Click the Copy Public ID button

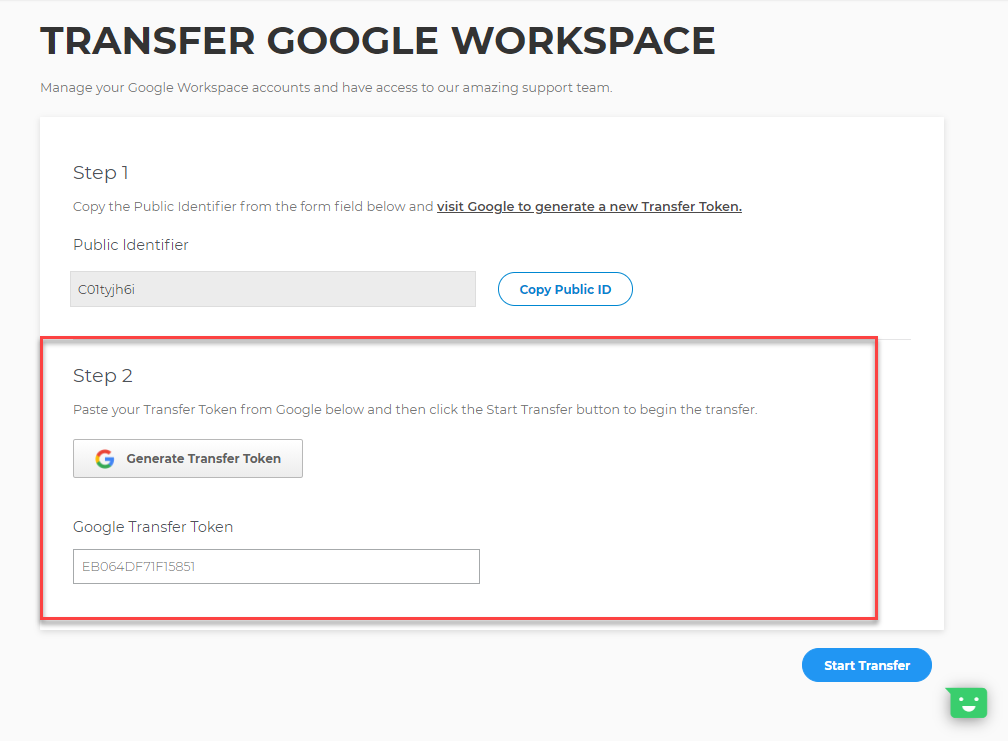click(x=565, y=288)
